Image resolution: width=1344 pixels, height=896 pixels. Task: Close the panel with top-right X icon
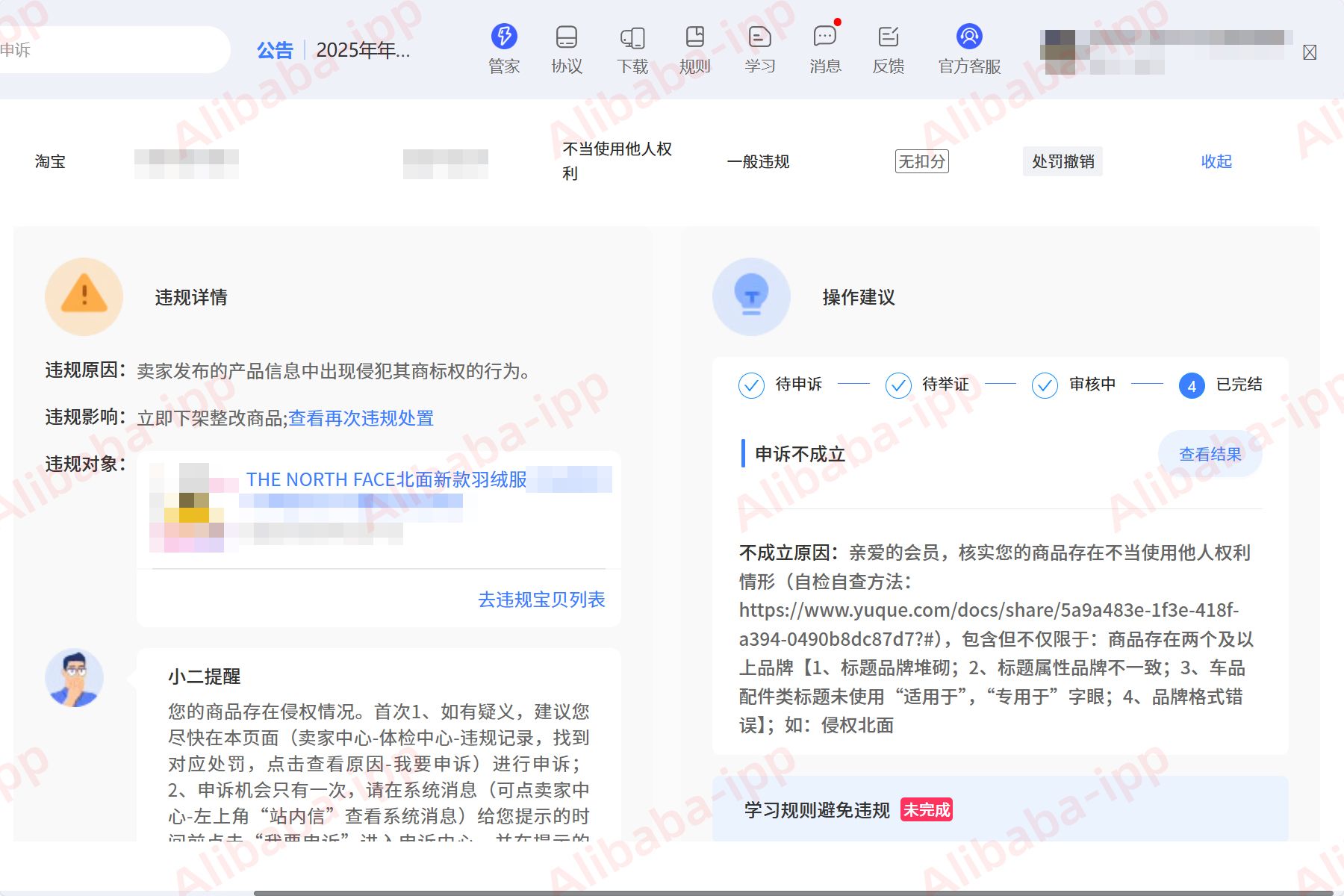pyautogui.click(x=1310, y=52)
